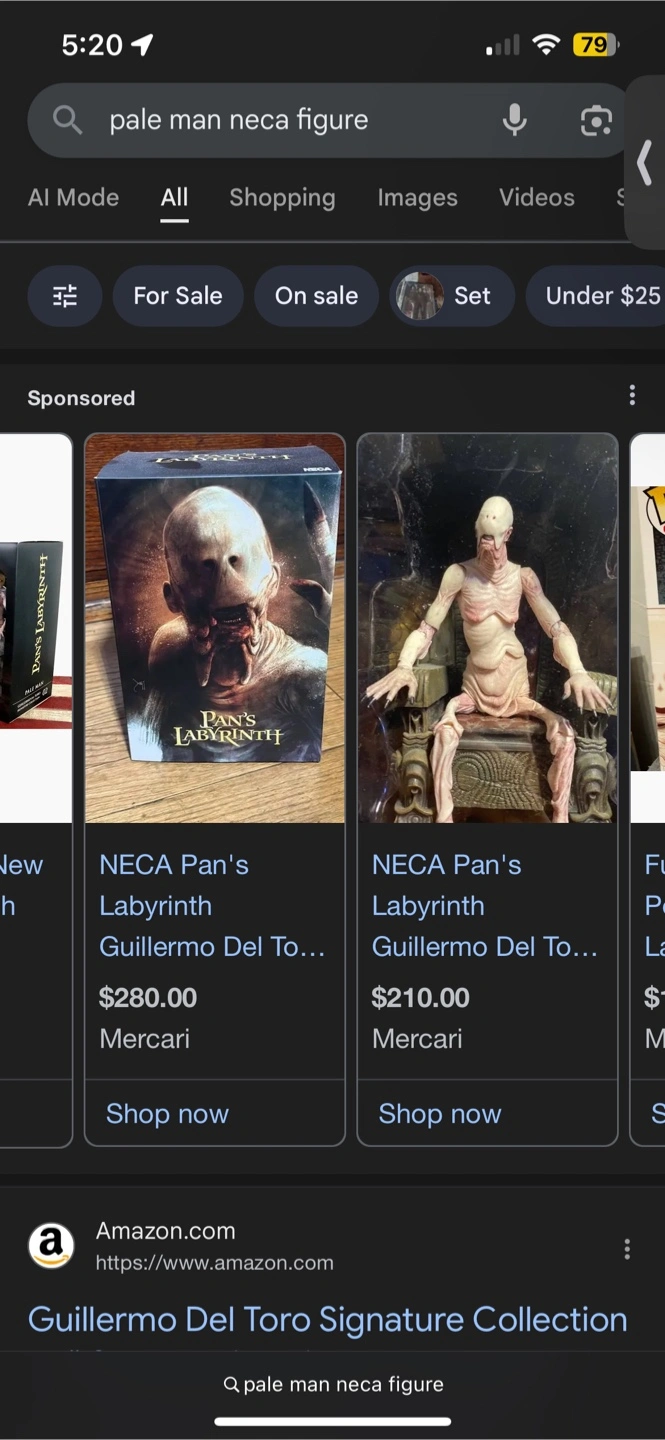Open the AI Mode tab

click(x=73, y=198)
